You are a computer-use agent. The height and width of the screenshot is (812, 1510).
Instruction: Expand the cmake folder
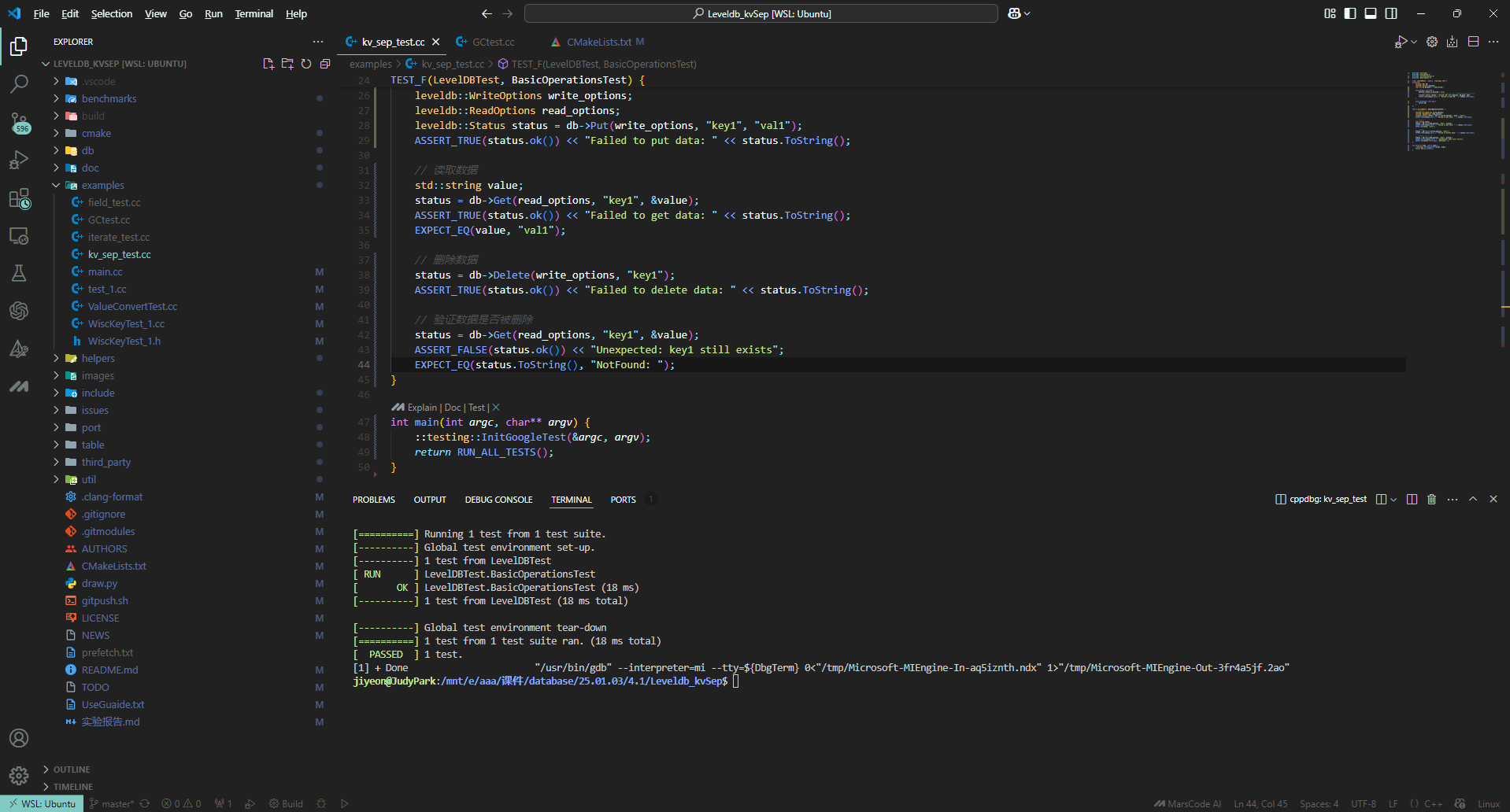(x=96, y=133)
